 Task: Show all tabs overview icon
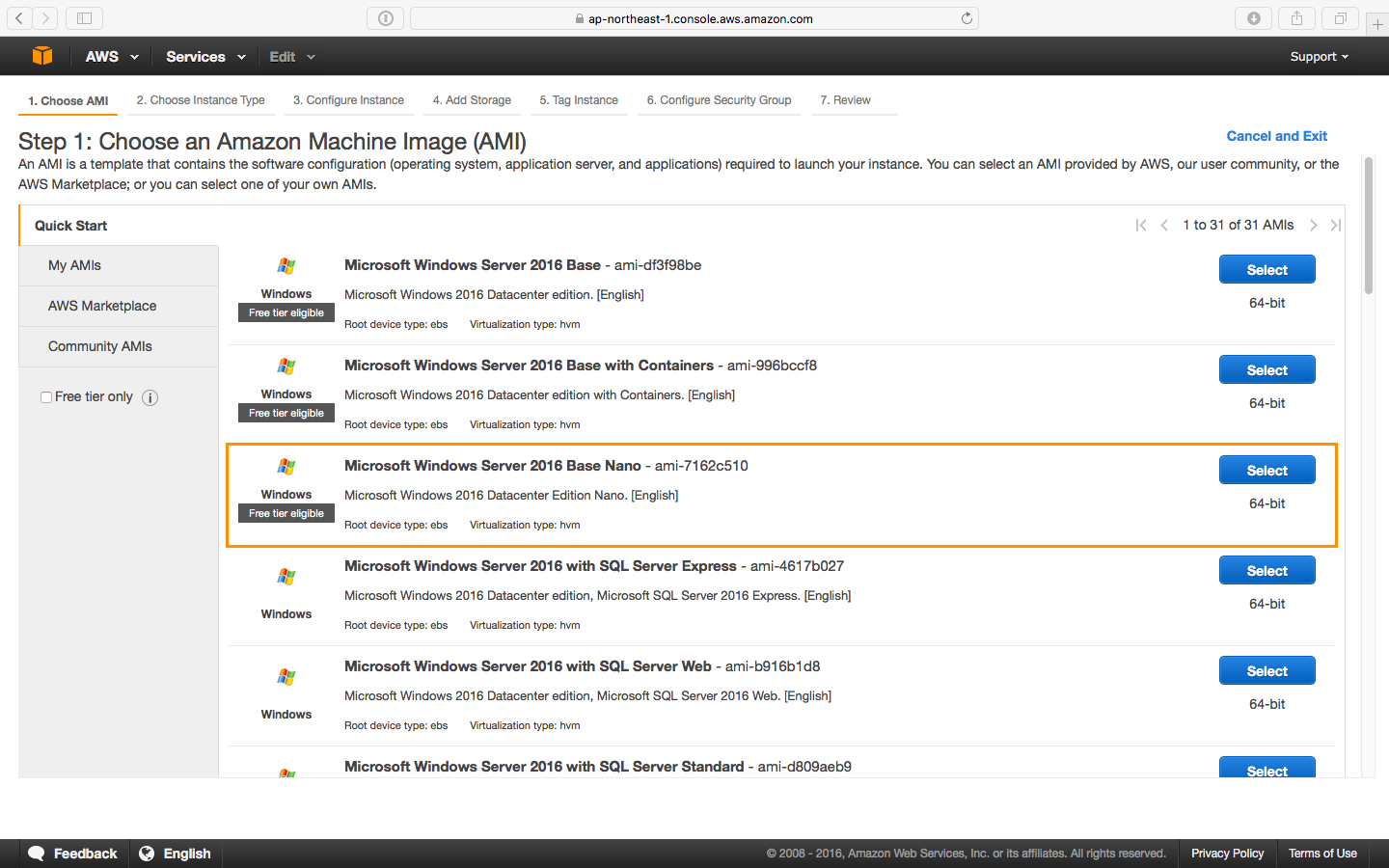[x=1341, y=18]
